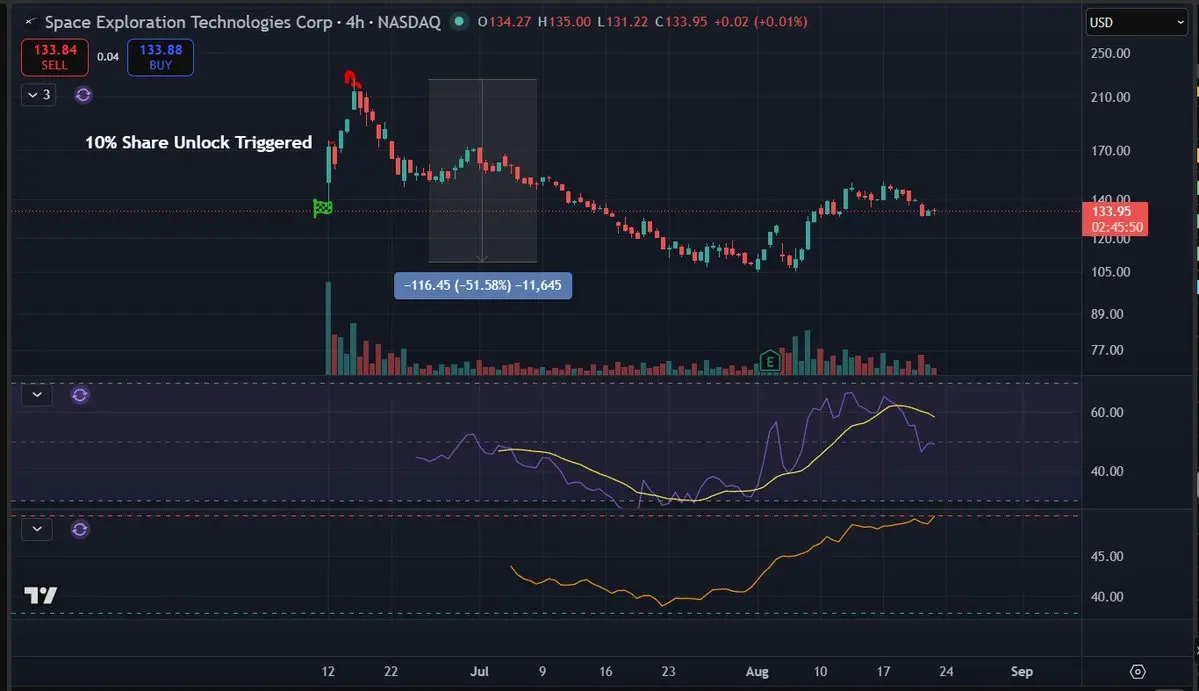Image resolution: width=1199 pixels, height=691 pixels.
Task: Collapse the indicator legend showing 3
Action: (38, 95)
